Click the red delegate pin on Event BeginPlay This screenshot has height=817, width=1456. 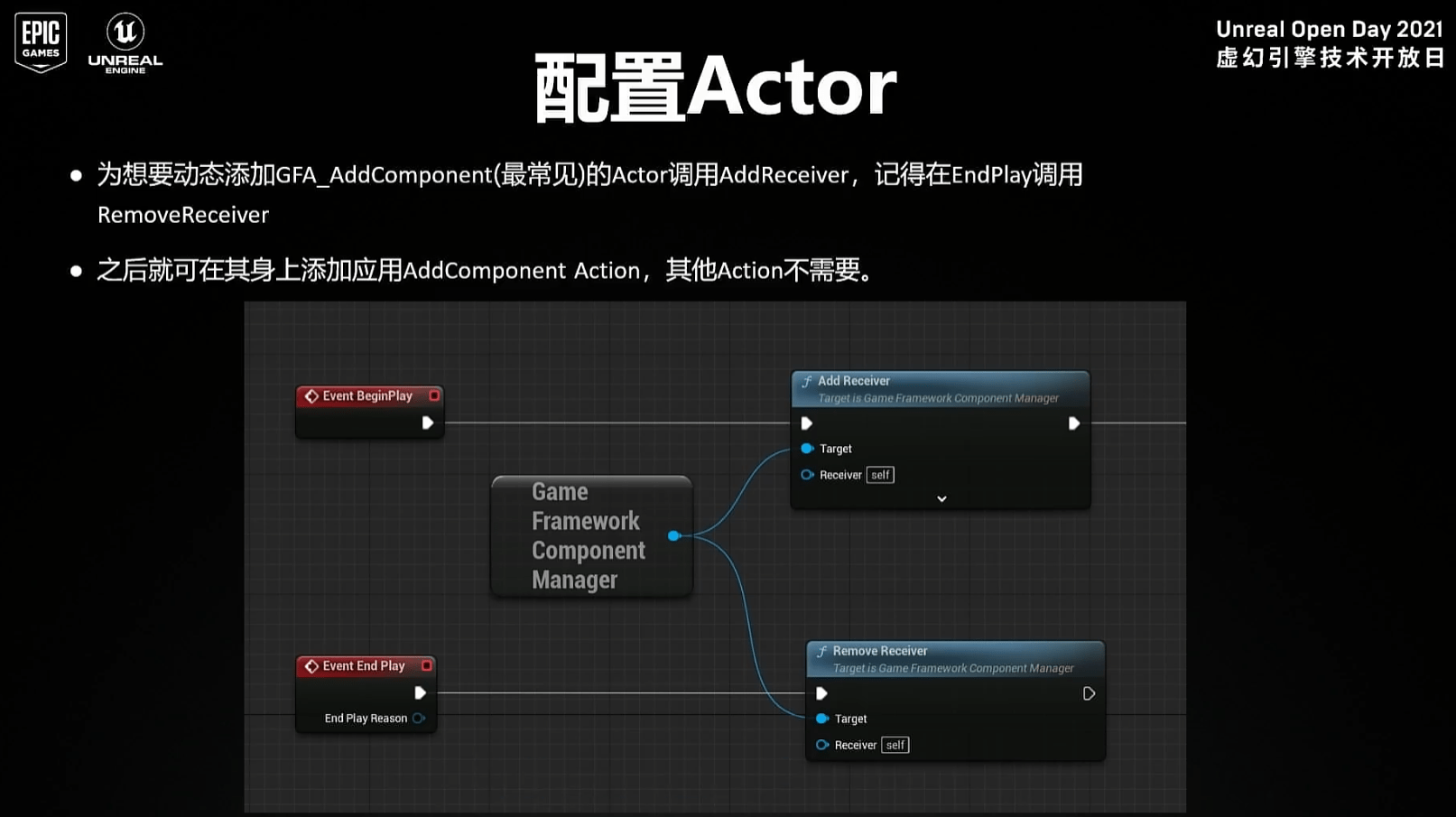click(434, 395)
